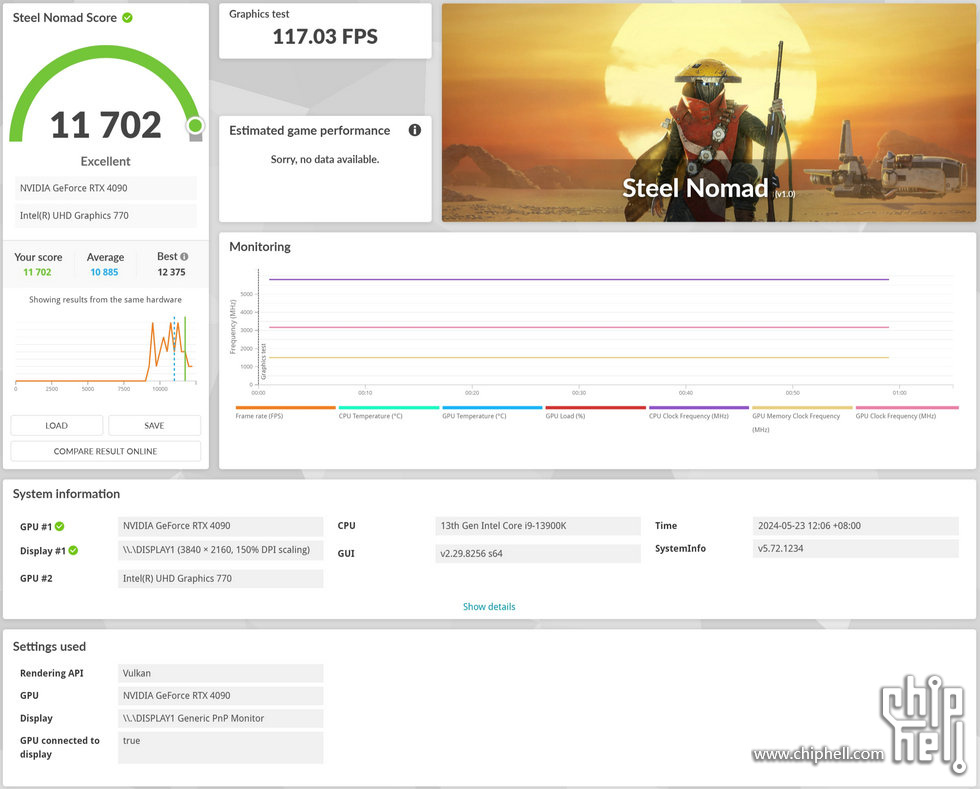Click the SAVE button

[x=154, y=425]
